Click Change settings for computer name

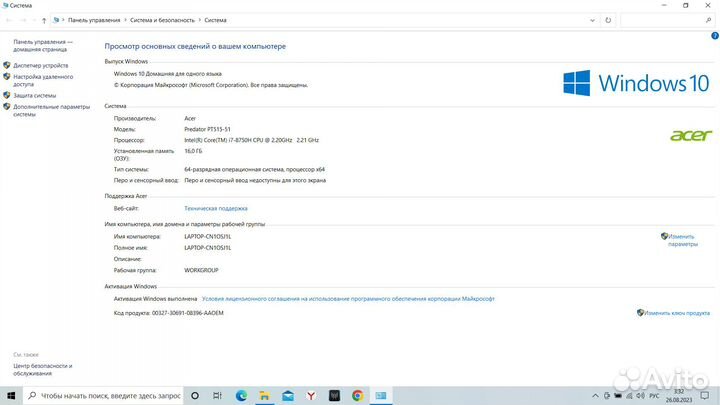[x=682, y=240]
